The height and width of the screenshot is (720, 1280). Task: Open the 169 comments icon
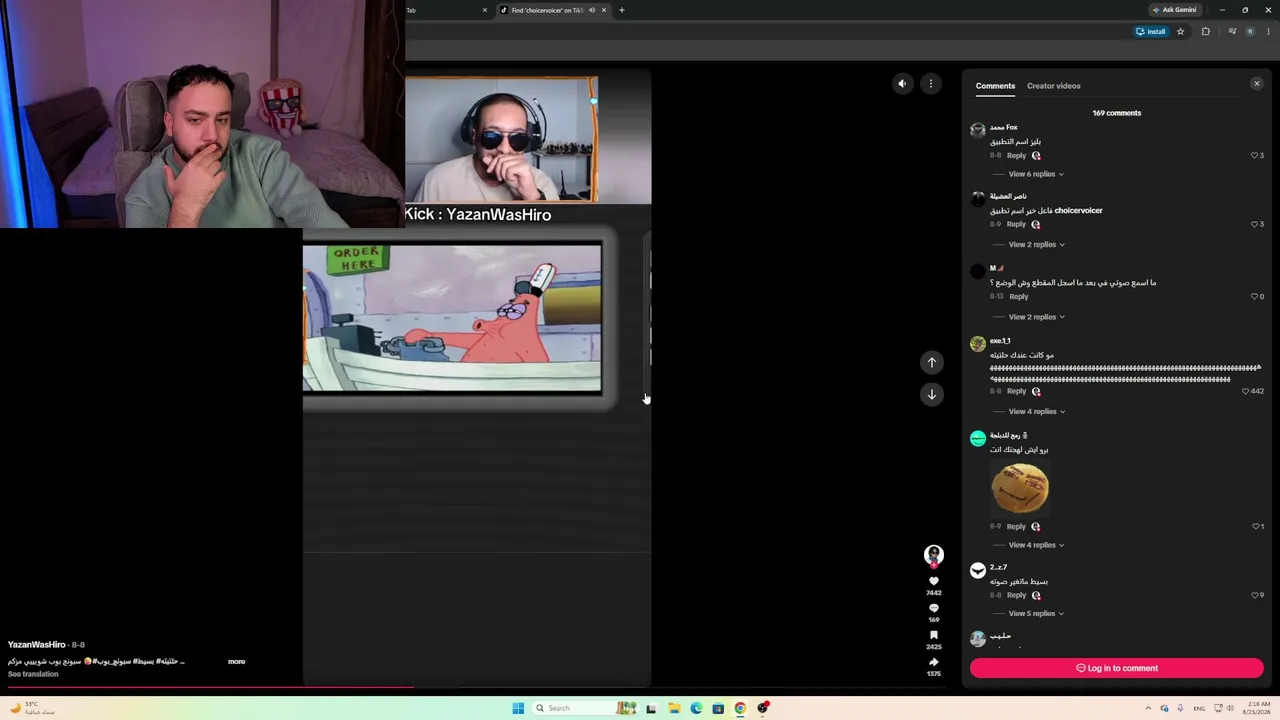tap(934, 608)
